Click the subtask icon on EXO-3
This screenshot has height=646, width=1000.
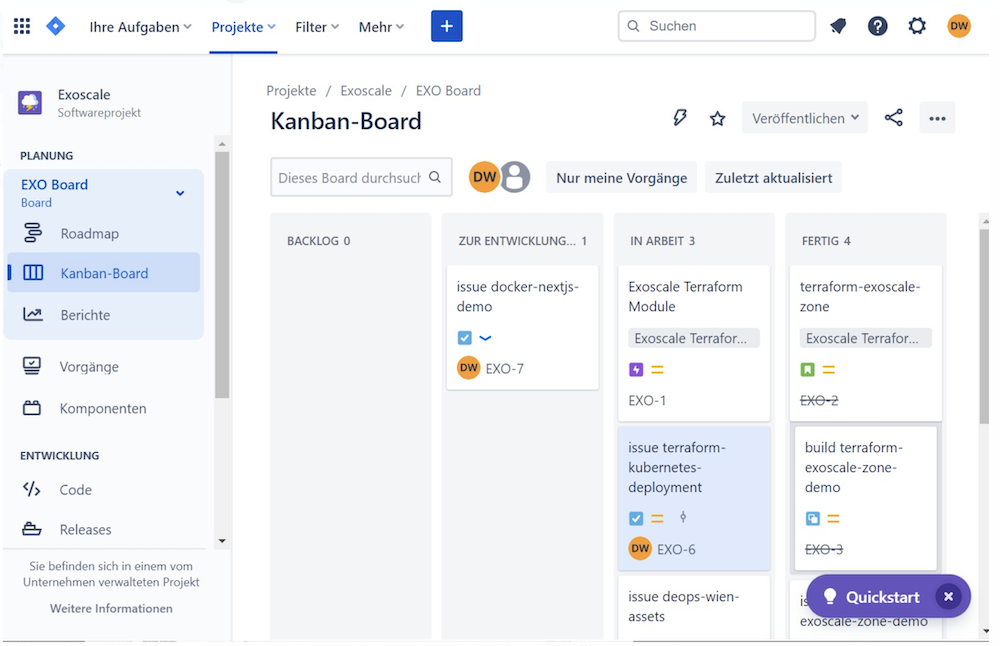point(812,518)
